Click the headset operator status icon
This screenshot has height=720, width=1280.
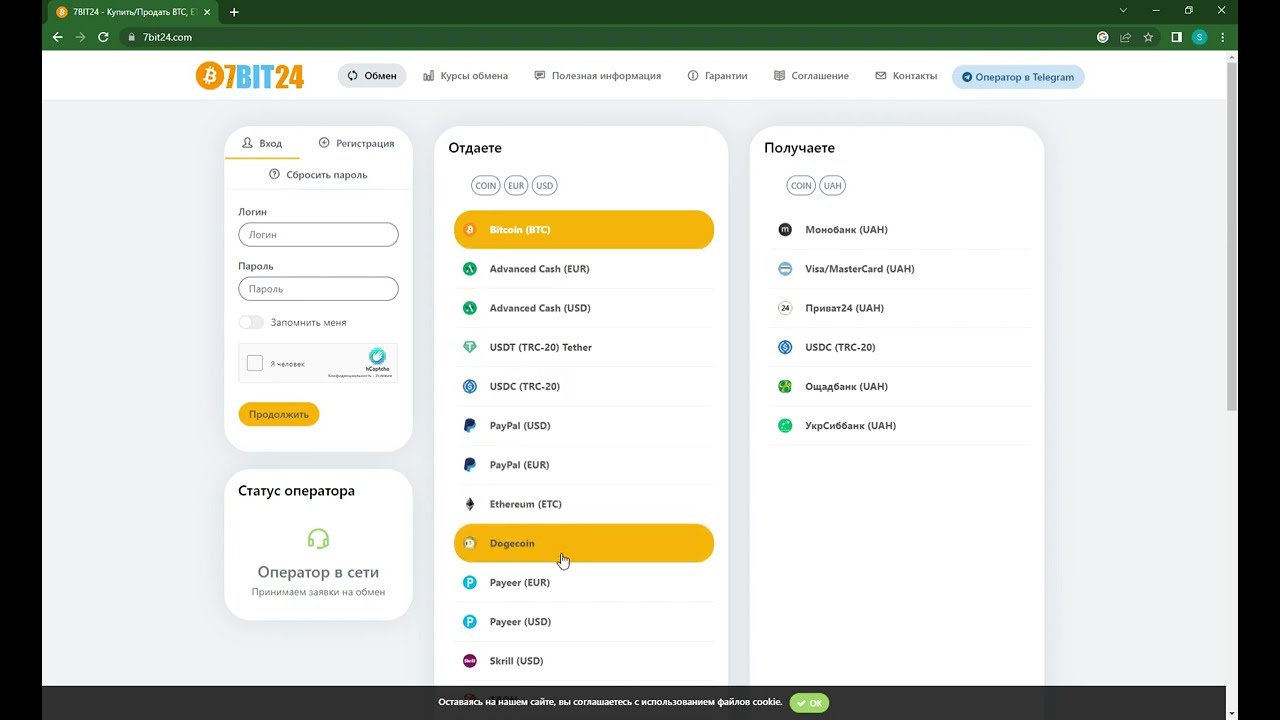pyautogui.click(x=318, y=540)
